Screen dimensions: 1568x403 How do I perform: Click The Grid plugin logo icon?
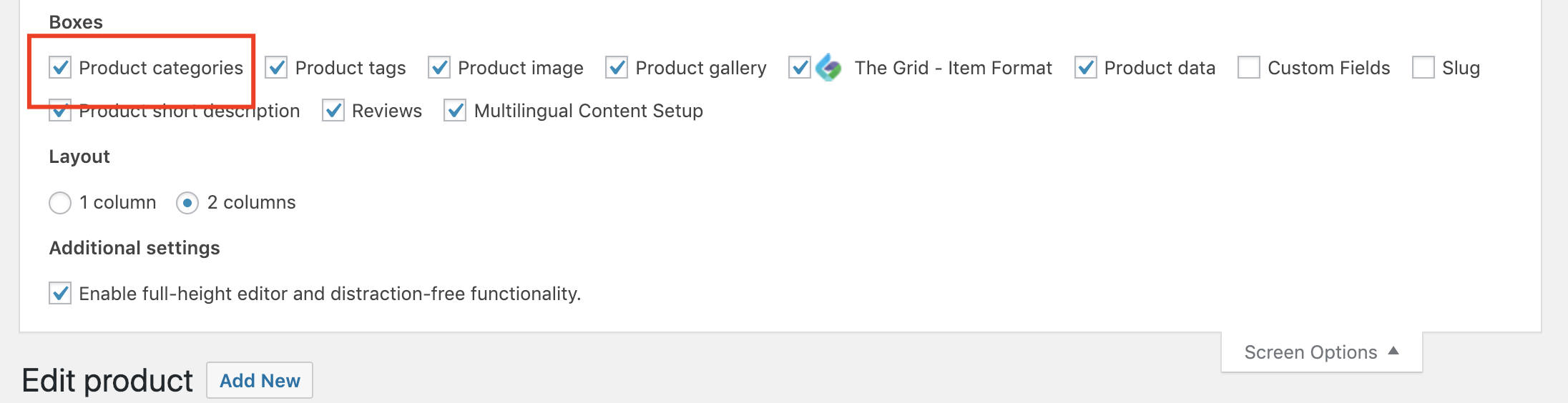click(x=829, y=68)
